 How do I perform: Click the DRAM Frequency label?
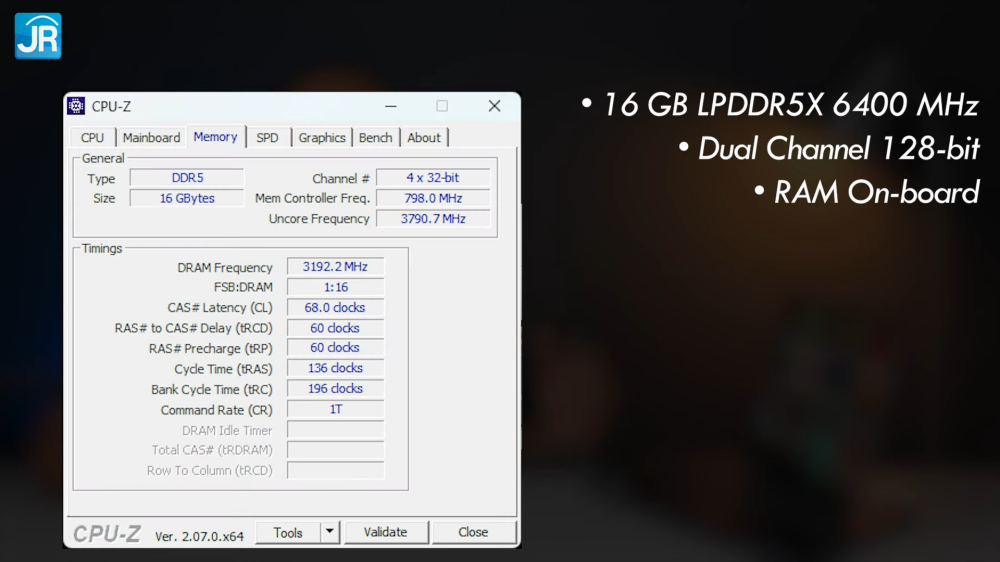[x=224, y=268]
